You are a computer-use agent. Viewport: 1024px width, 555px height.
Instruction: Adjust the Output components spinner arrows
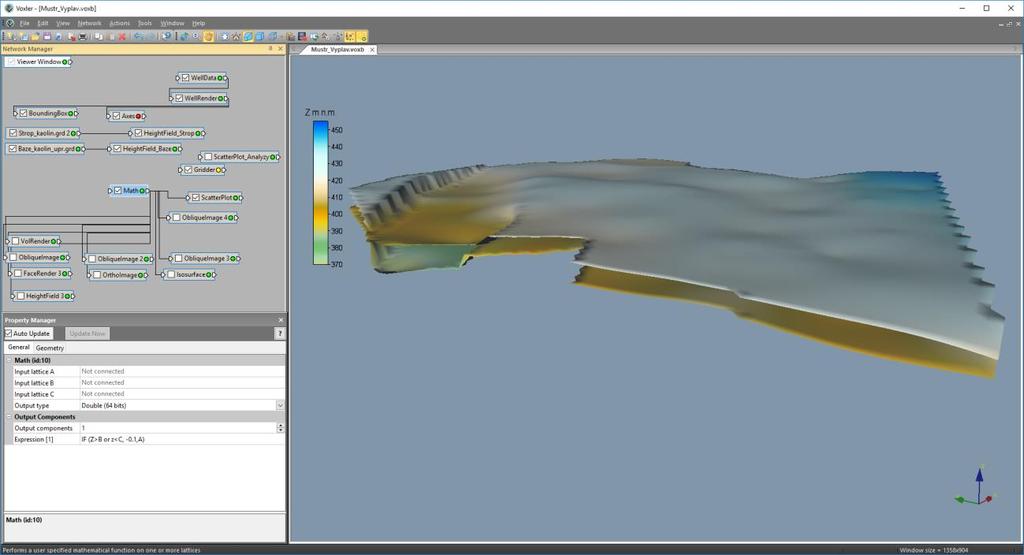pyautogui.click(x=280, y=428)
